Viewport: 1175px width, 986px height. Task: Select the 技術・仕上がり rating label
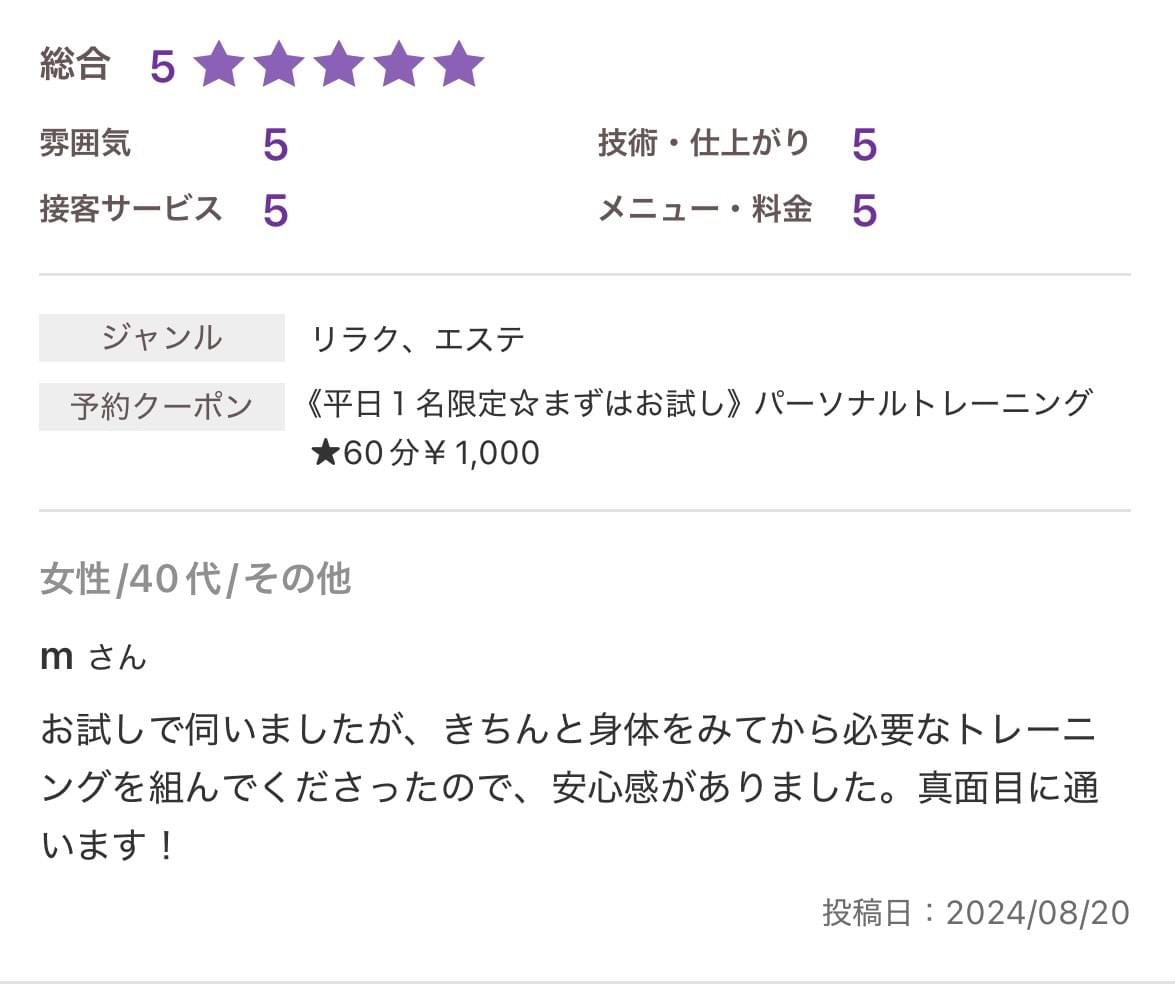[703, 144]
